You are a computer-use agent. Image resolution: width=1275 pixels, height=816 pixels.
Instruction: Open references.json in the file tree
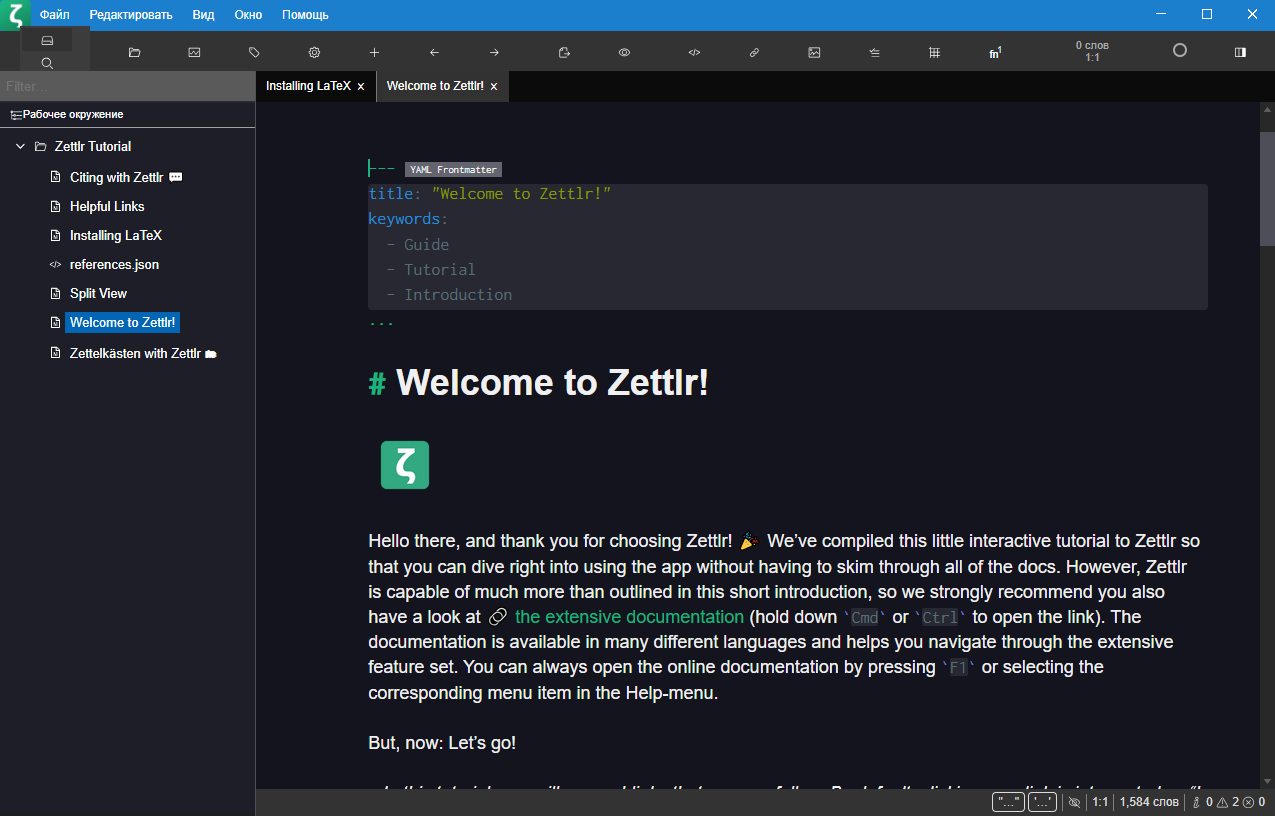coord(114,265)
